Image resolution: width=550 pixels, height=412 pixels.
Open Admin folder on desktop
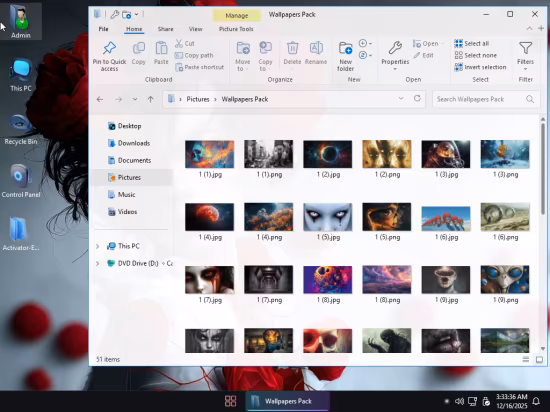[x=21, y=22]
